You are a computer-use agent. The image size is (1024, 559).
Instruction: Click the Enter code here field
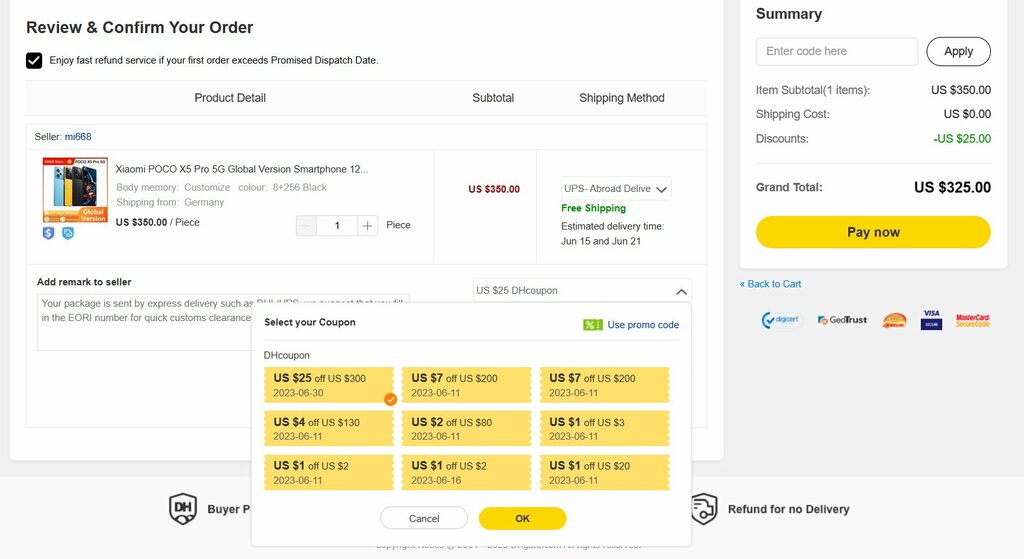(x=837, y=52)
